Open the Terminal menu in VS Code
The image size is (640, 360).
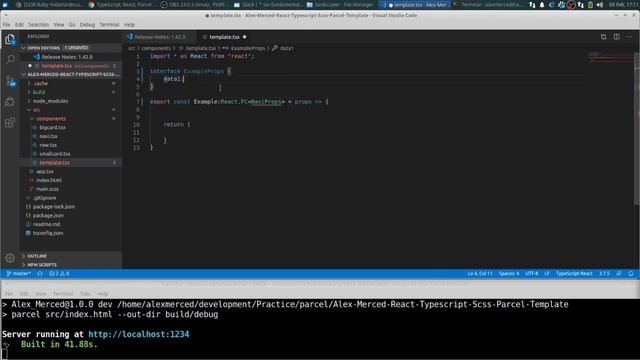coord(109,25)
